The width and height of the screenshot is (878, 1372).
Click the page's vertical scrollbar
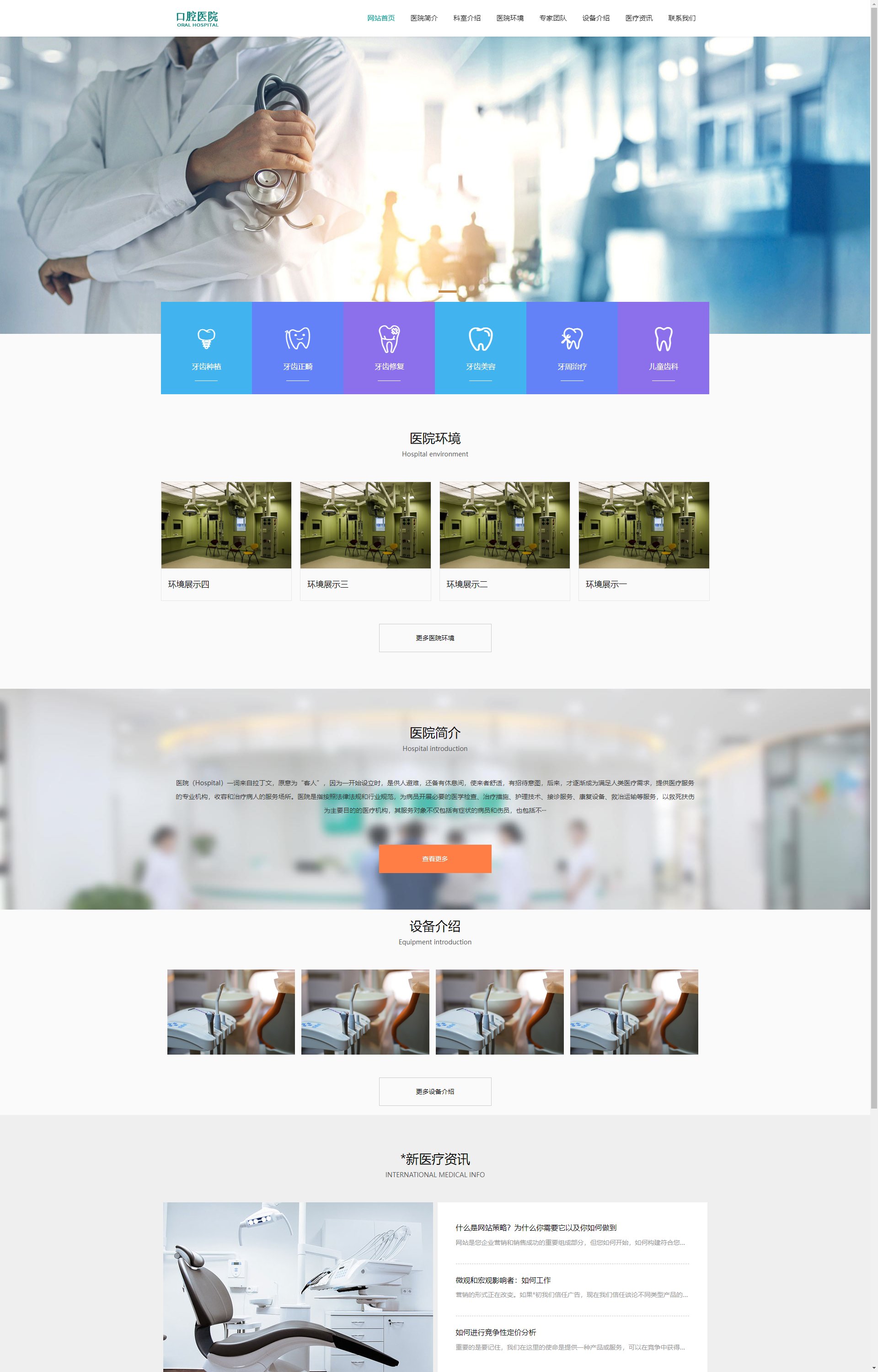[x=873, y=570]
